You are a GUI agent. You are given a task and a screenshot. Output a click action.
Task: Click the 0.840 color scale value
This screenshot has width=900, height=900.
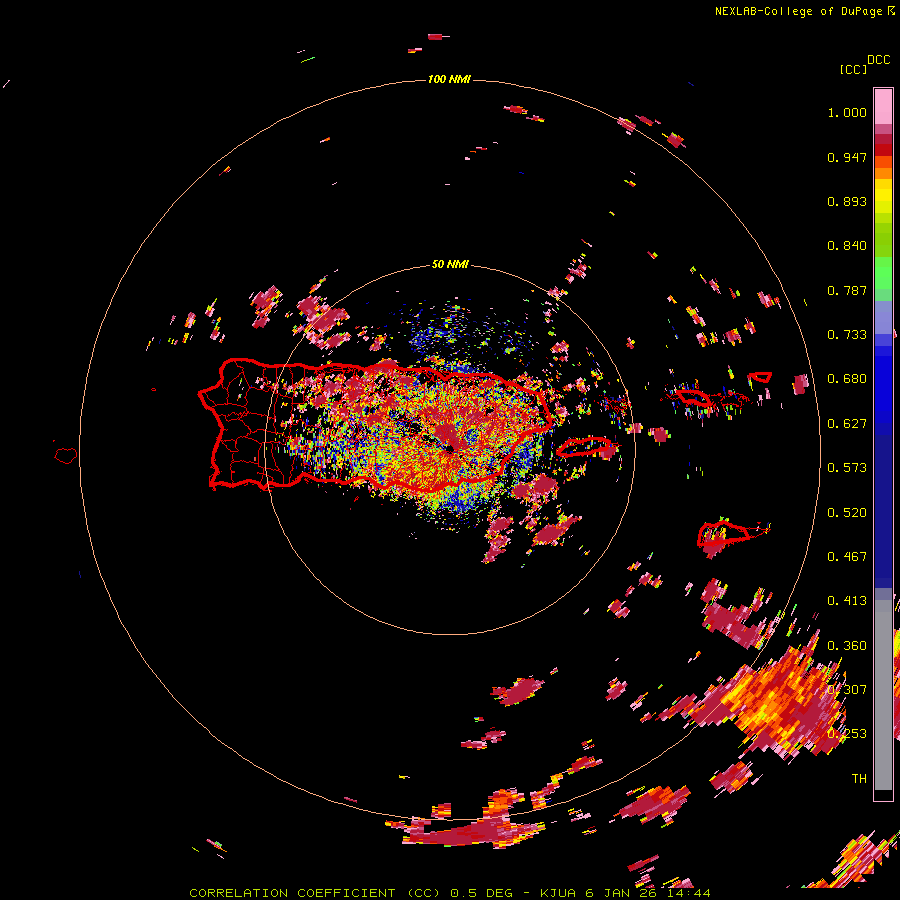[847, 246]
